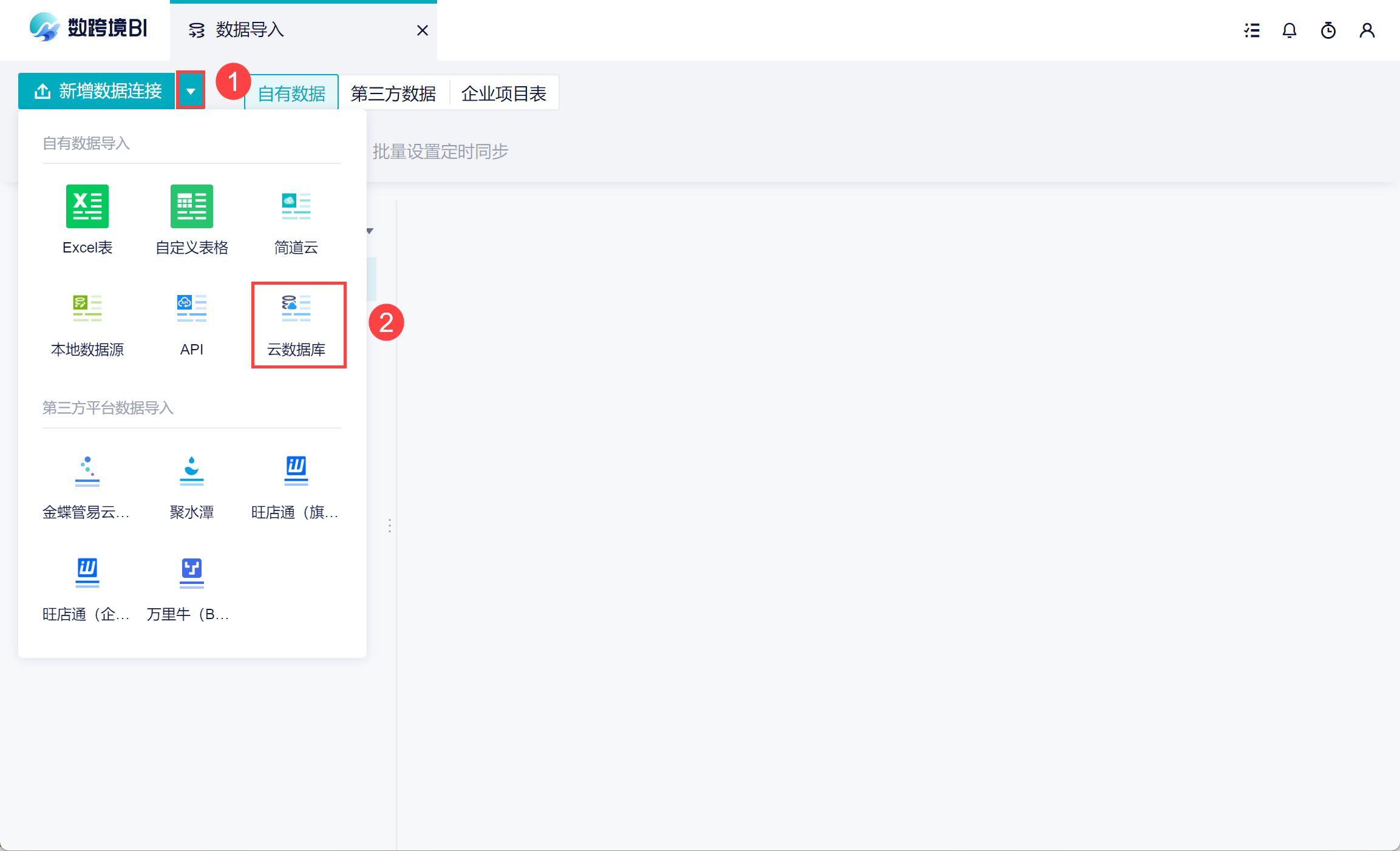1400x851 pixels.
Task: Click 批量设置定时同步 link
Action: click(x=440, y=152)
